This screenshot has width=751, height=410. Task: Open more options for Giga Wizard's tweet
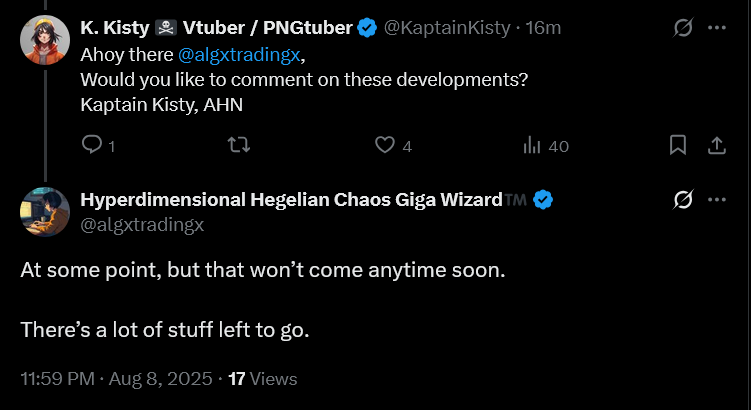tap(717, 200)
